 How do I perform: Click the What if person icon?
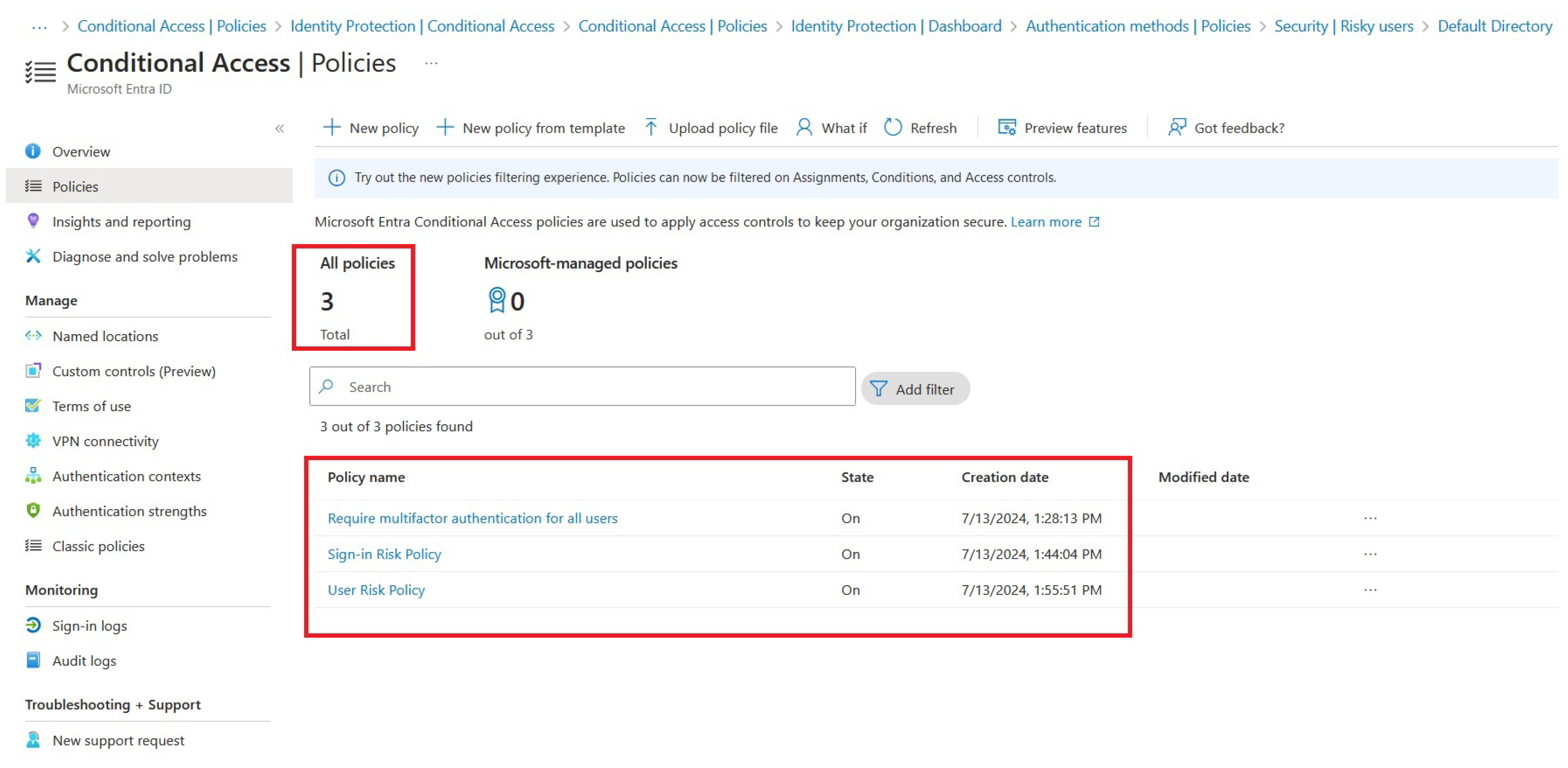click(804, 127)
